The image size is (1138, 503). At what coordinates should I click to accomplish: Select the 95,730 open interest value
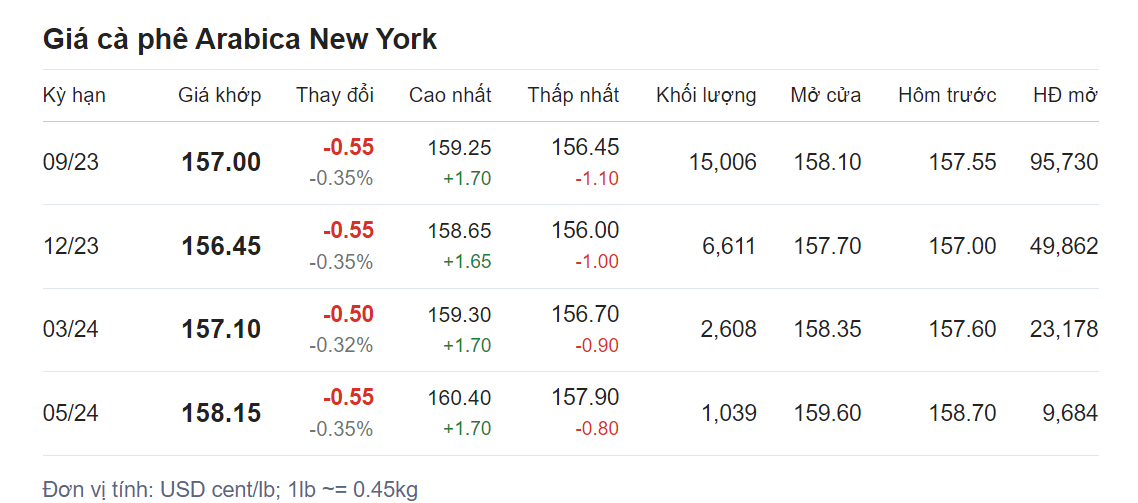(x=1064, y=162)
